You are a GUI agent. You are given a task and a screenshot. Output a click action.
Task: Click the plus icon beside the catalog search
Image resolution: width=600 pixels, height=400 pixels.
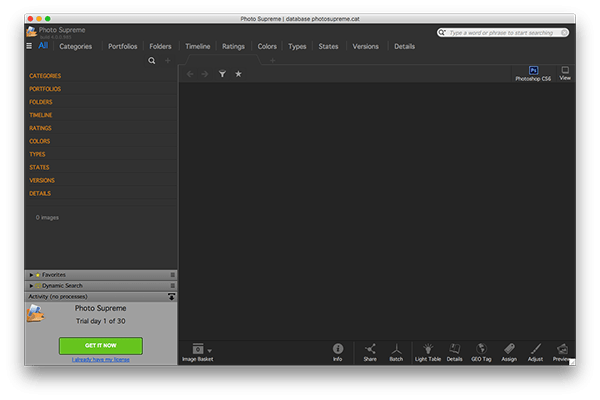coord(168,60)
